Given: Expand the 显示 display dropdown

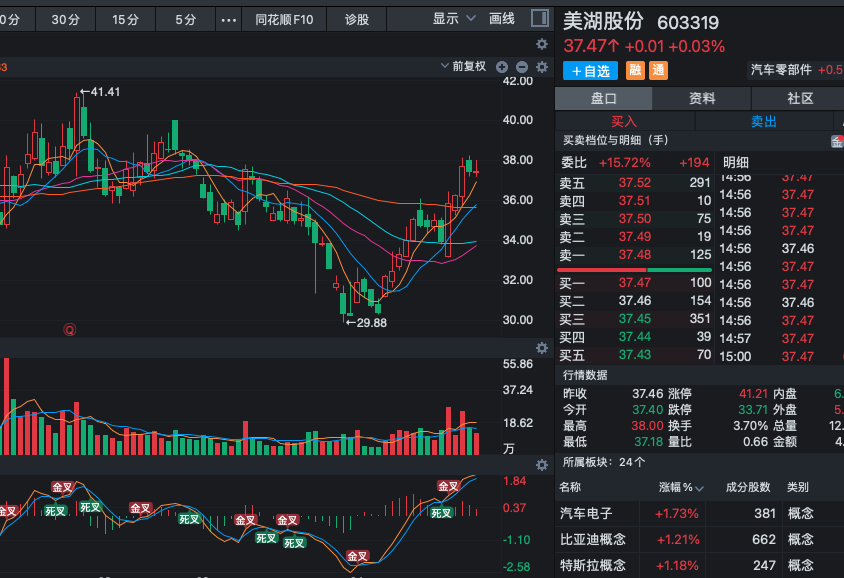Looking at the screenshot, I should coord(454,19).
